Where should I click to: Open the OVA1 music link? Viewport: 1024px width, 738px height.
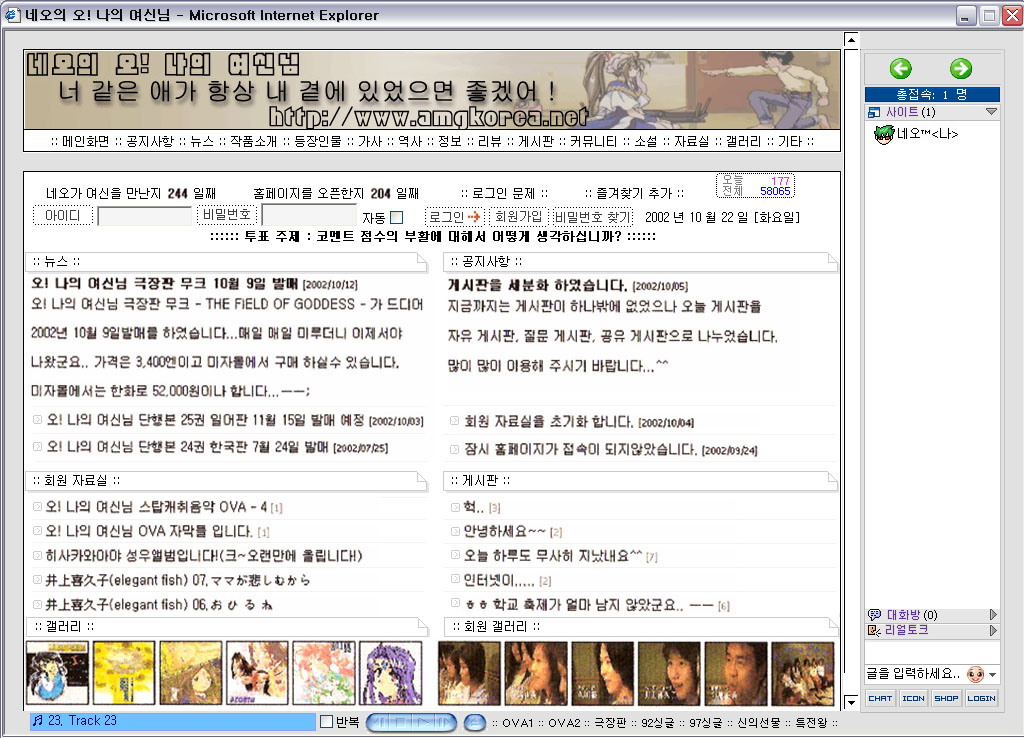(518, 722)
